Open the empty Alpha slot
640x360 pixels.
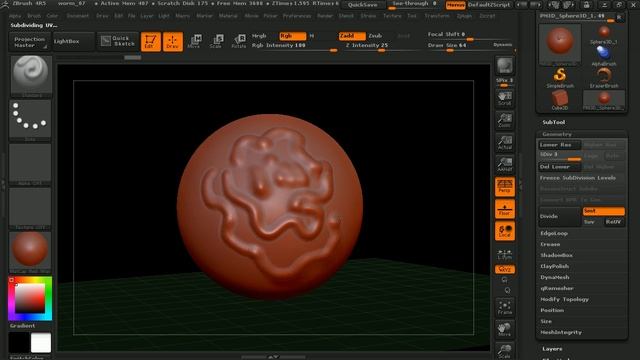pos(30,164)
